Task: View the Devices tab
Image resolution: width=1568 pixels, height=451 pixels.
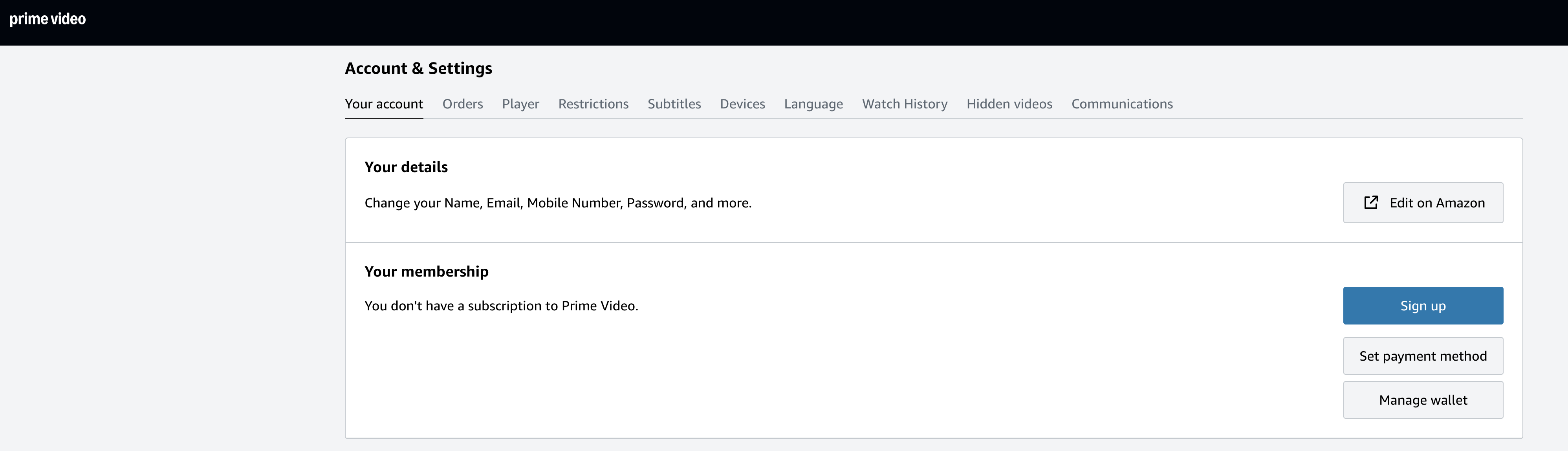Action: (x=742, y=104)
